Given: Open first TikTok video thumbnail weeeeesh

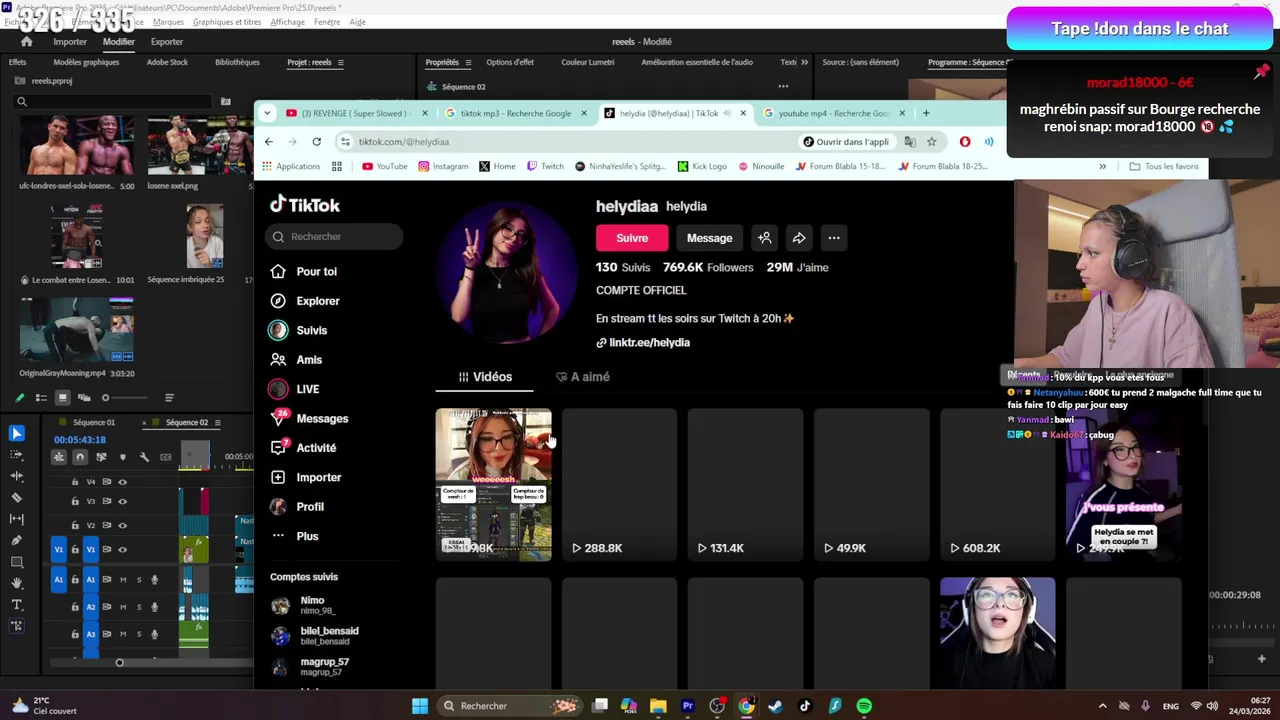Looking at the screenshot, I should 493,484.
